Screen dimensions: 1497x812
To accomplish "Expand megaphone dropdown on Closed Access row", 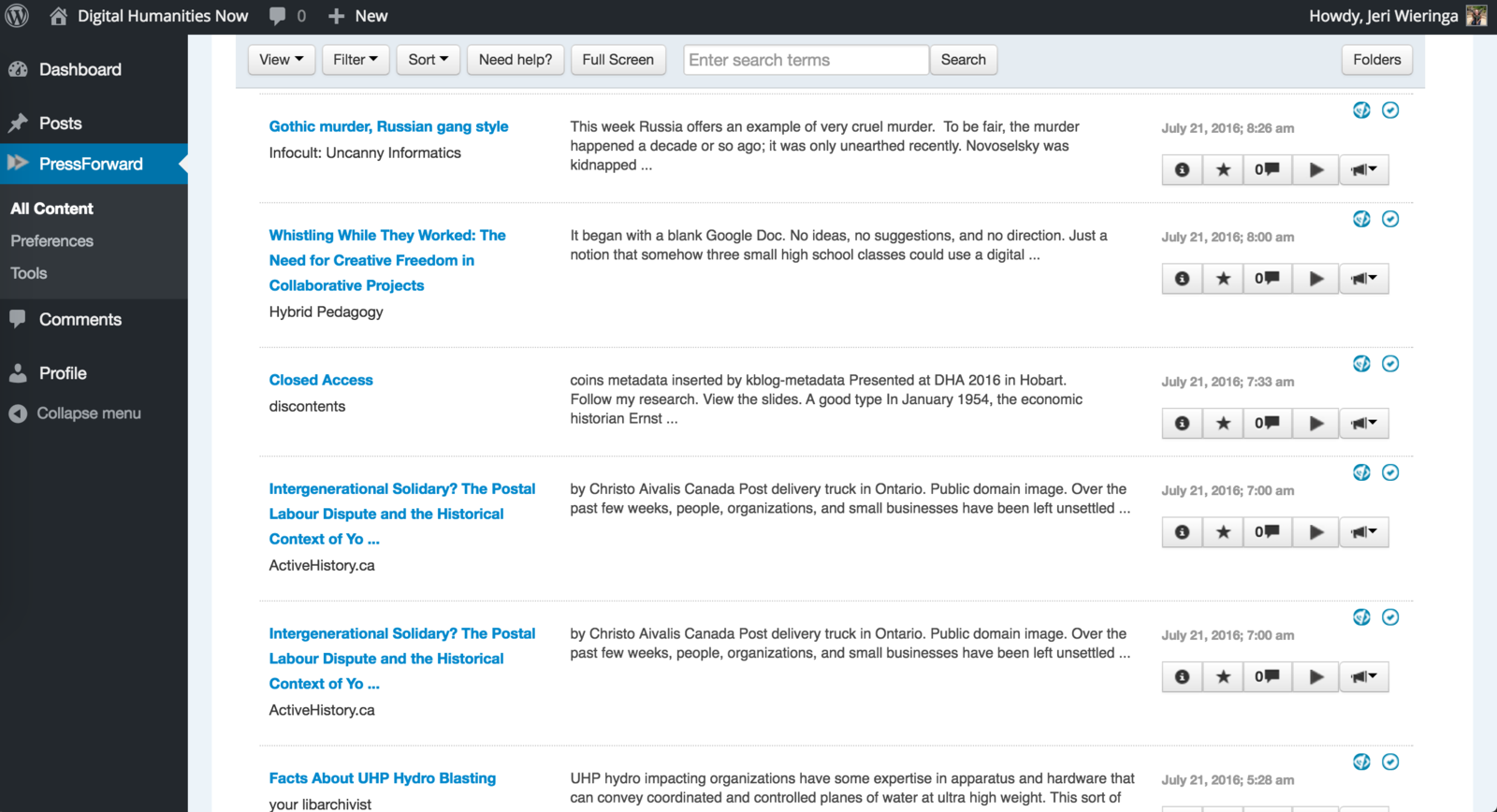I will tap(1364, 423).
